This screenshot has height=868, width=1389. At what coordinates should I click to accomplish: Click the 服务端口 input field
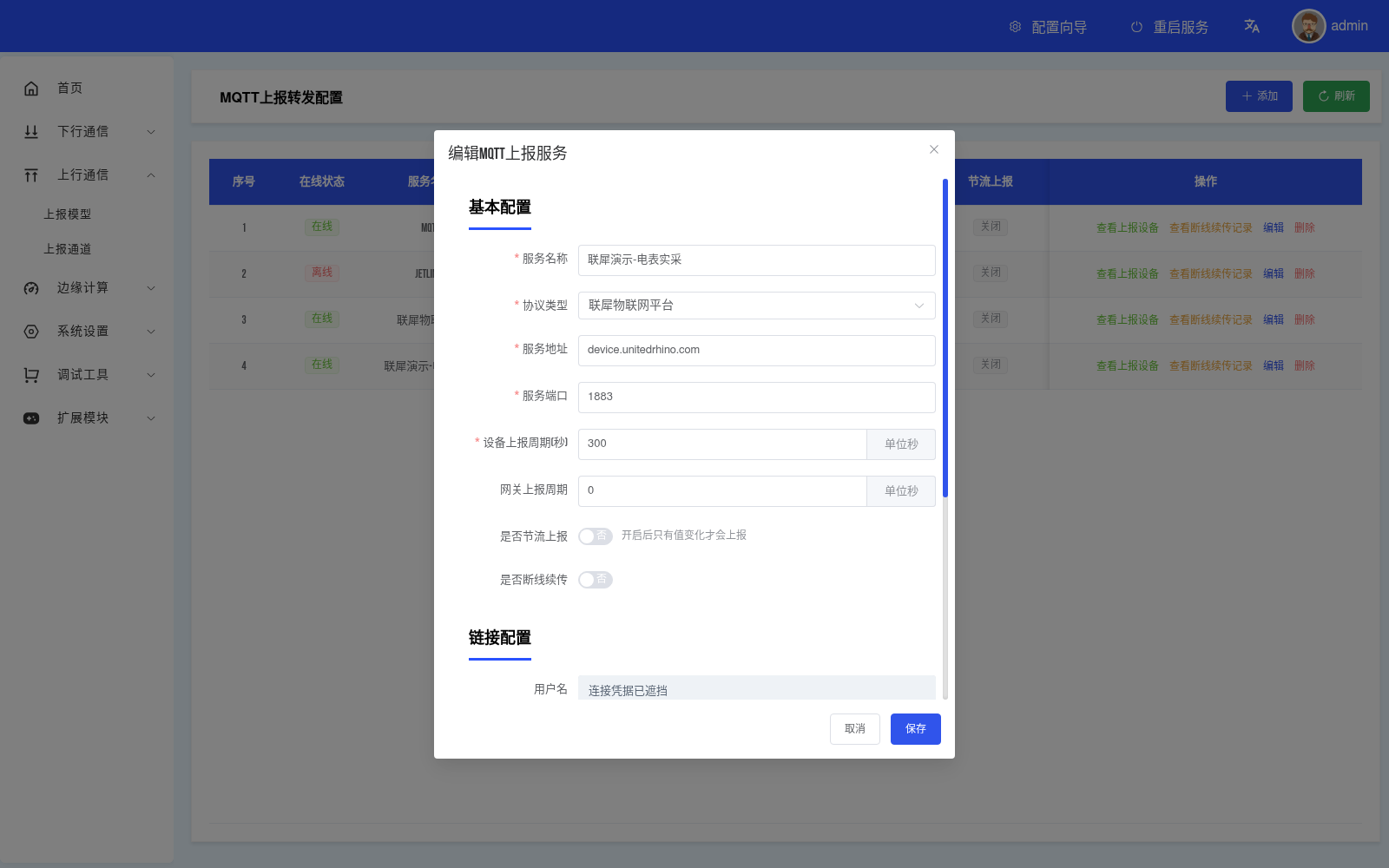pos(757,397)
